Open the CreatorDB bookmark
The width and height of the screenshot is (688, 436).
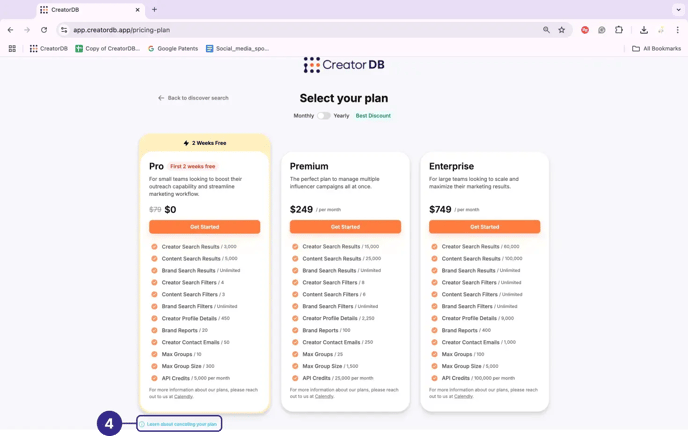coord(49,49)
